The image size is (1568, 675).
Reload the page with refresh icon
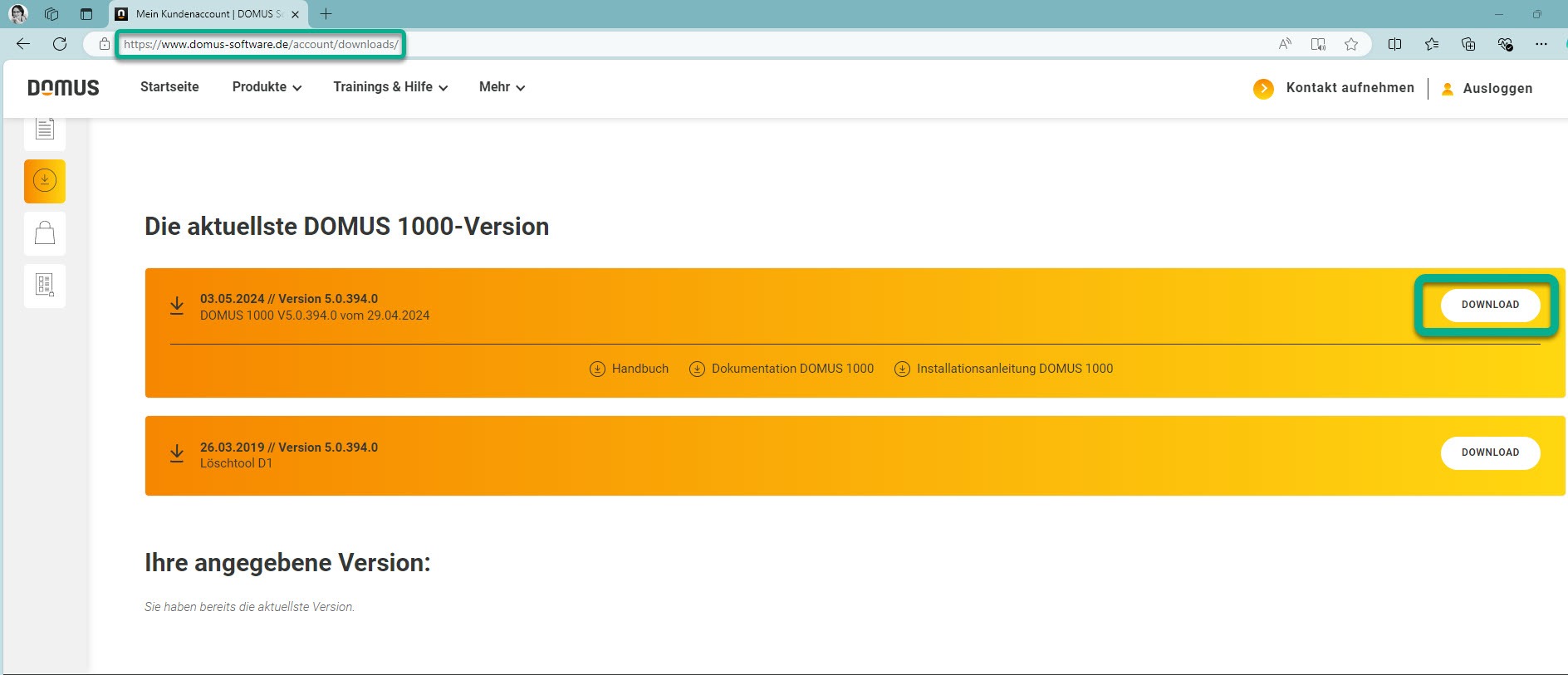coord(60,44)
